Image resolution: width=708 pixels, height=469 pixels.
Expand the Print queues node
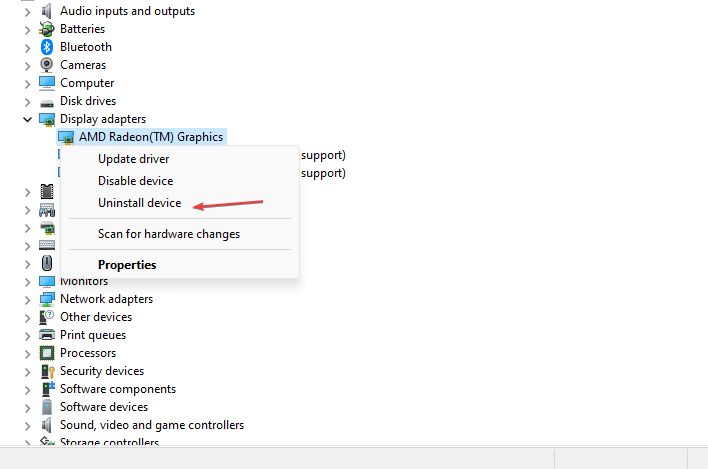[x=28, y=336]
